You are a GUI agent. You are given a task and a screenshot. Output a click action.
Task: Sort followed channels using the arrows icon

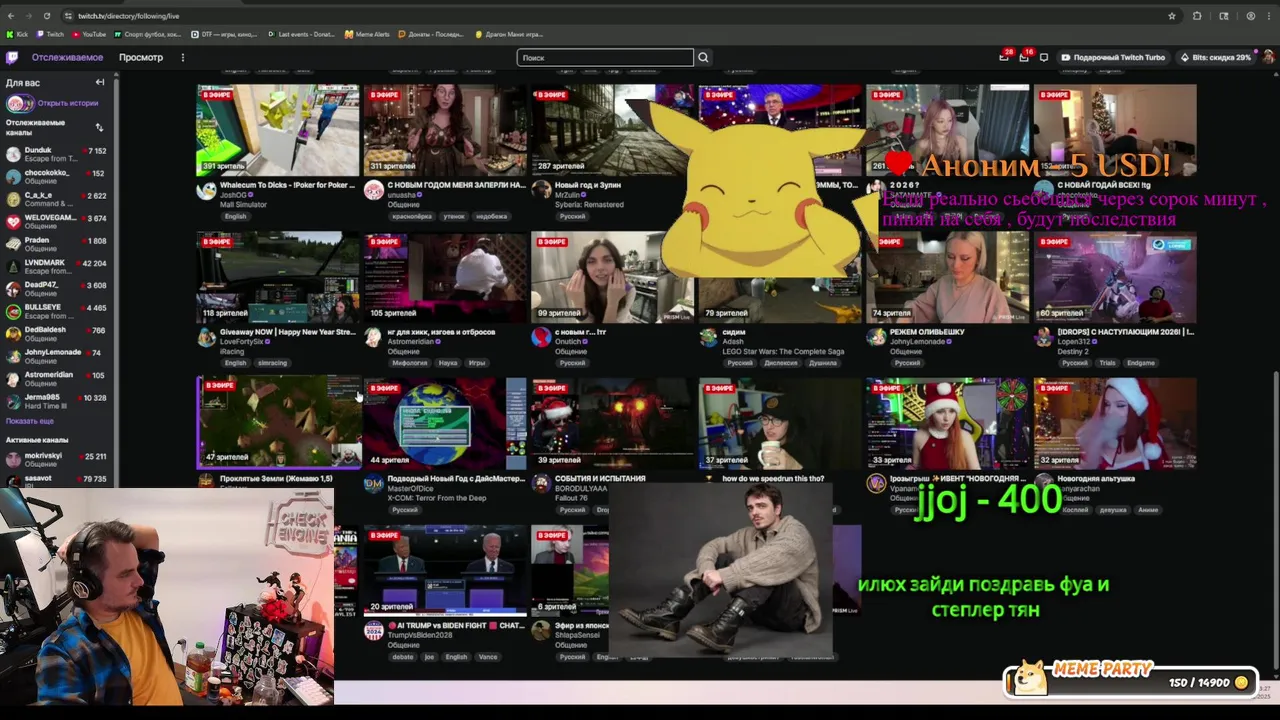(x=99, y=127)
